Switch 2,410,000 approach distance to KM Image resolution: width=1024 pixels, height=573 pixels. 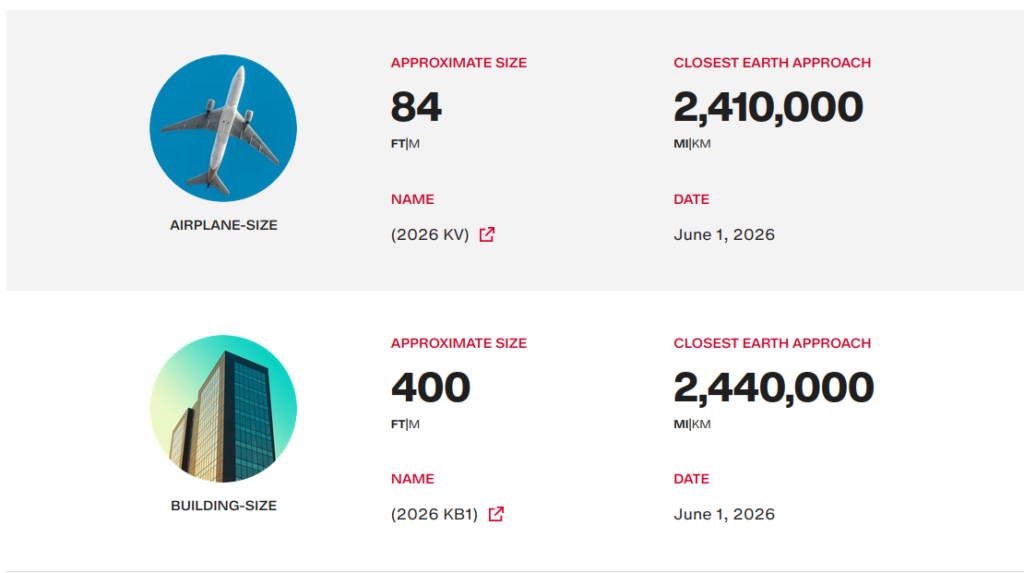[701, 144]
